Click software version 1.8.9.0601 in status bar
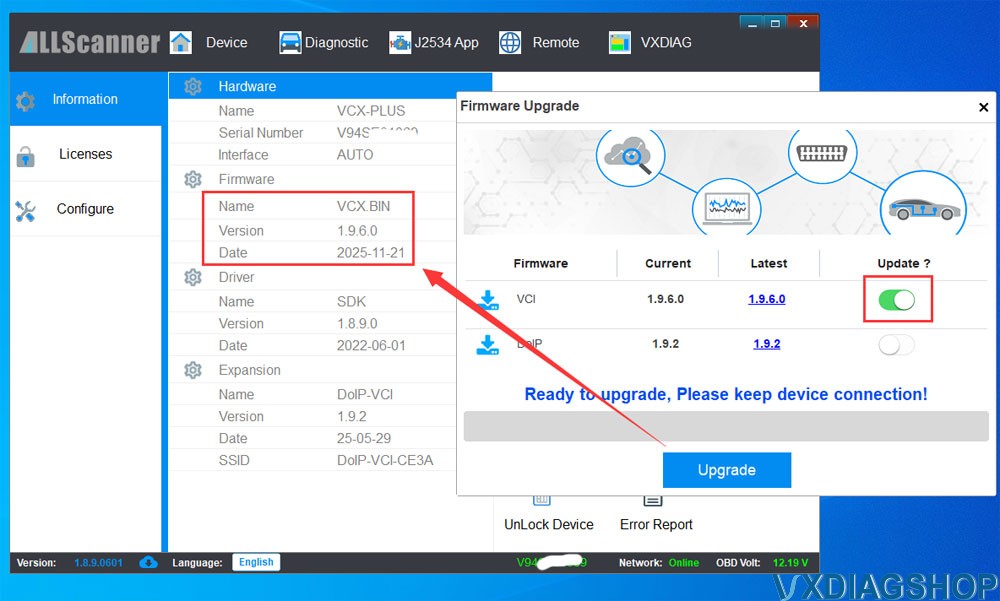Screen dimensions: 1000x601 point(98,563)
